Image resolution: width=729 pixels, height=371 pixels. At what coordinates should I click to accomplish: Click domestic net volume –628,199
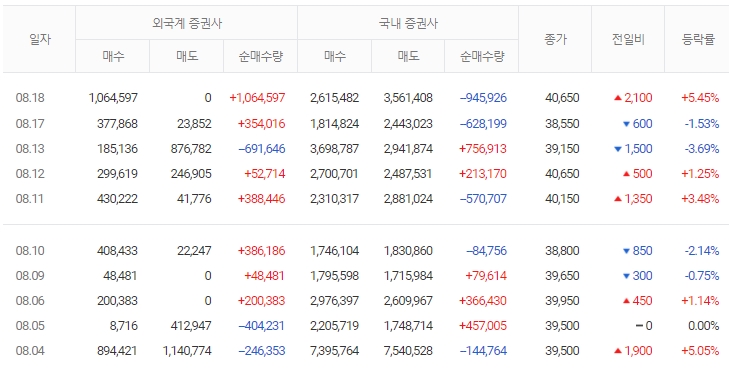483,124
